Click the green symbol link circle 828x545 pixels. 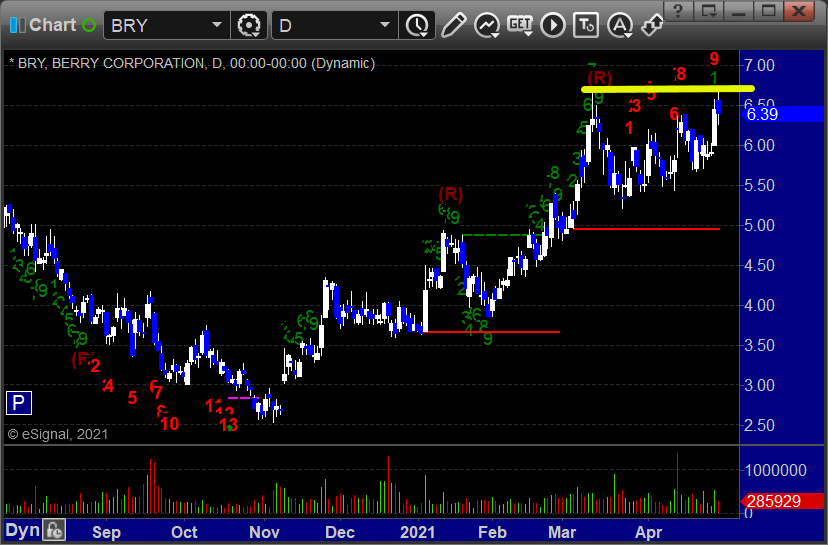point(89,25)
